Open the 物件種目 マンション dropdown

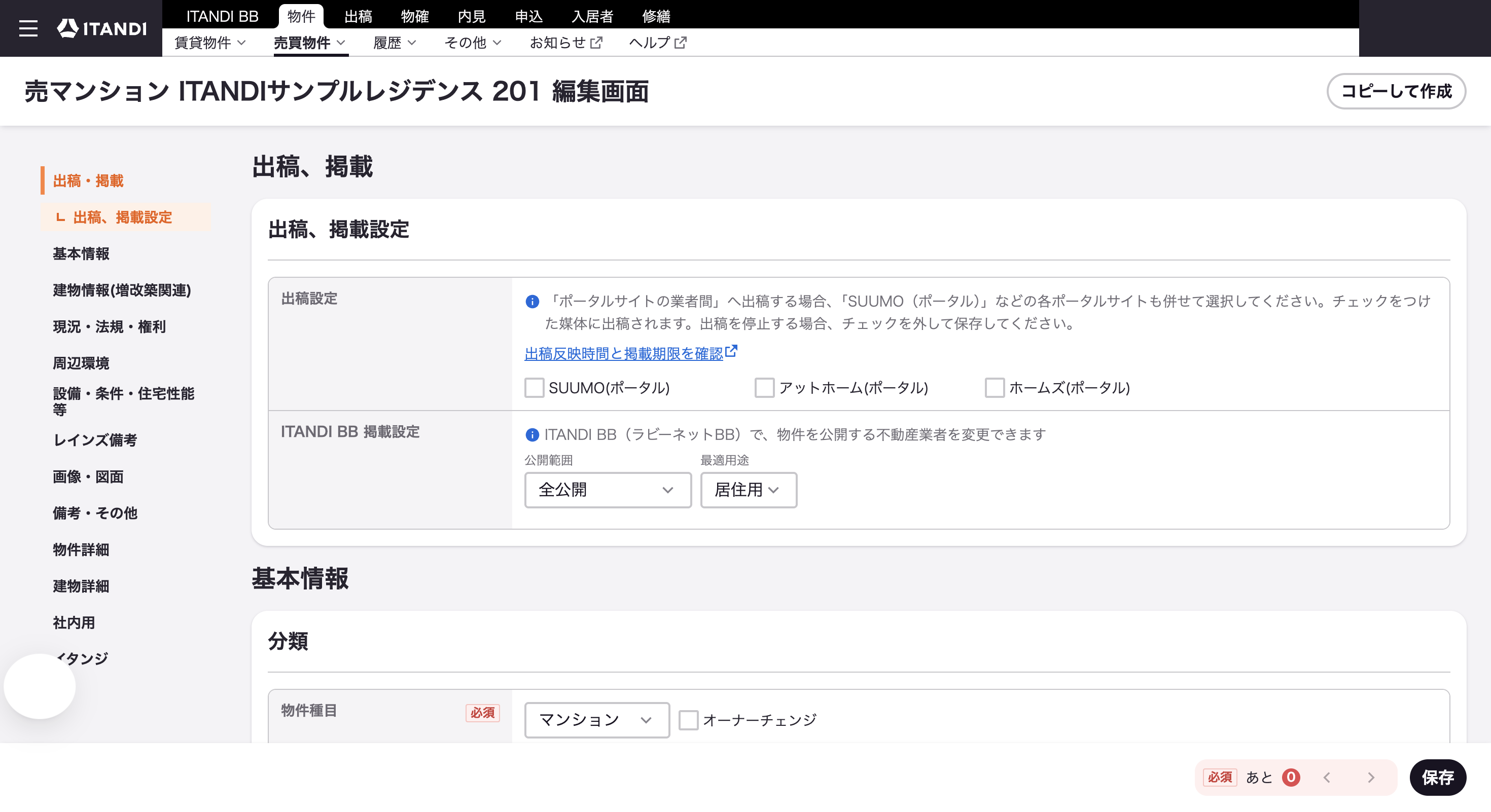click(x=597, y=720)
